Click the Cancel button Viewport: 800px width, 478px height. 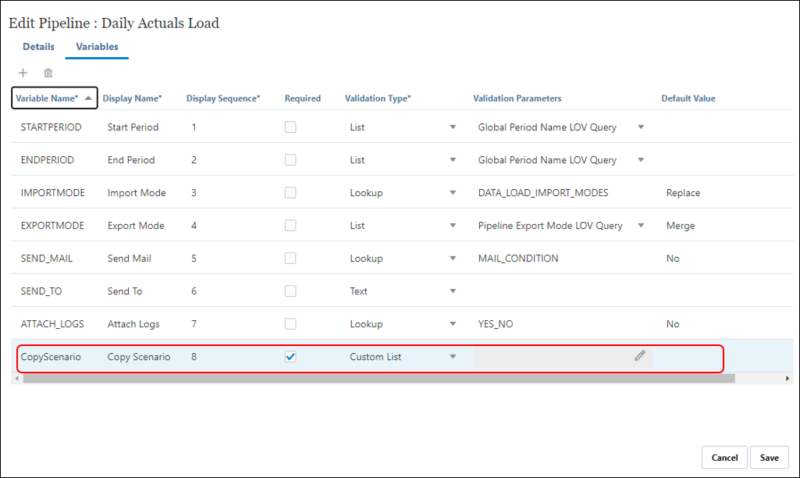pyautogui.click(x=724, y=457)
